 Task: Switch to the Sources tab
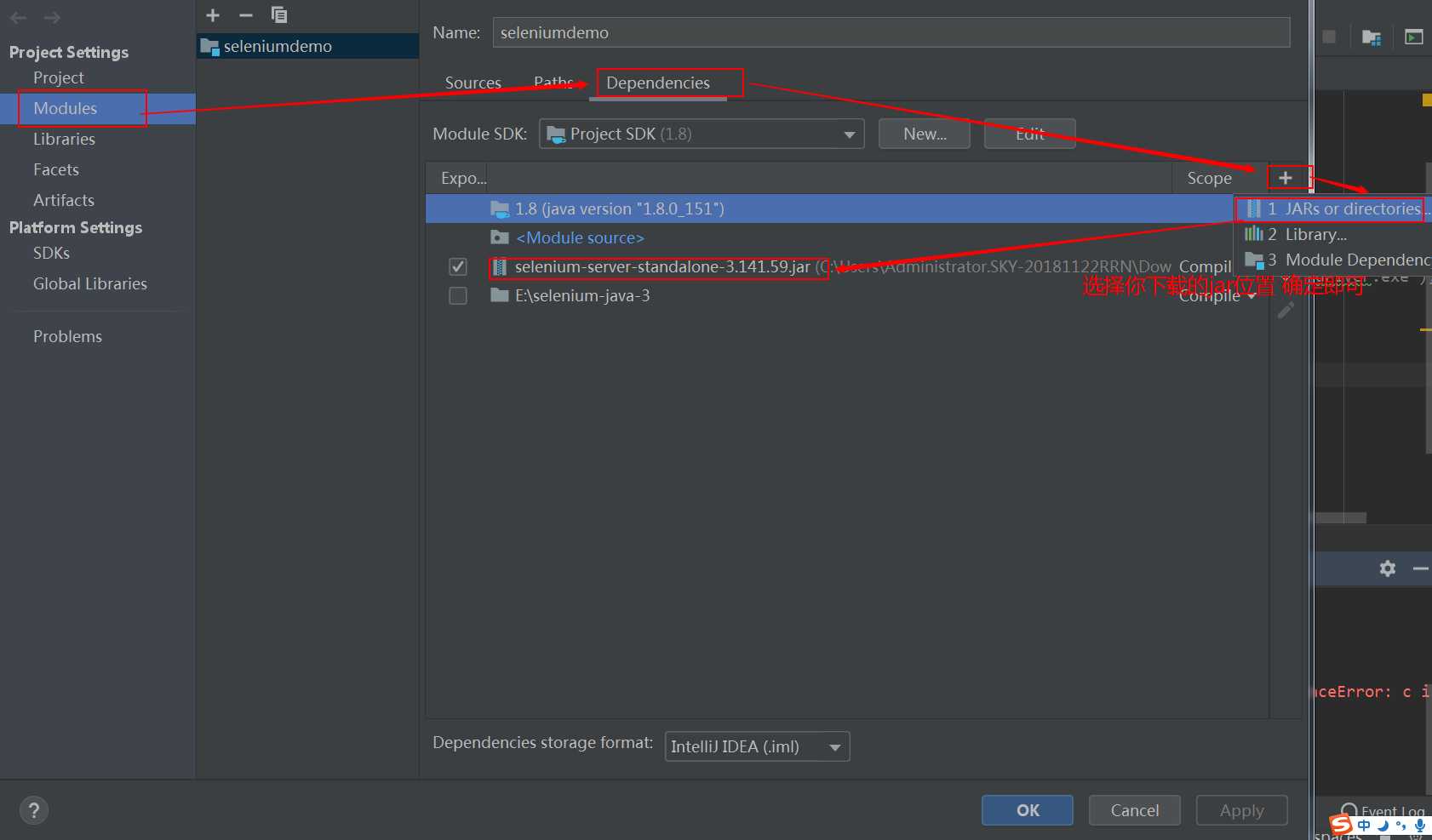pos(473,83)
